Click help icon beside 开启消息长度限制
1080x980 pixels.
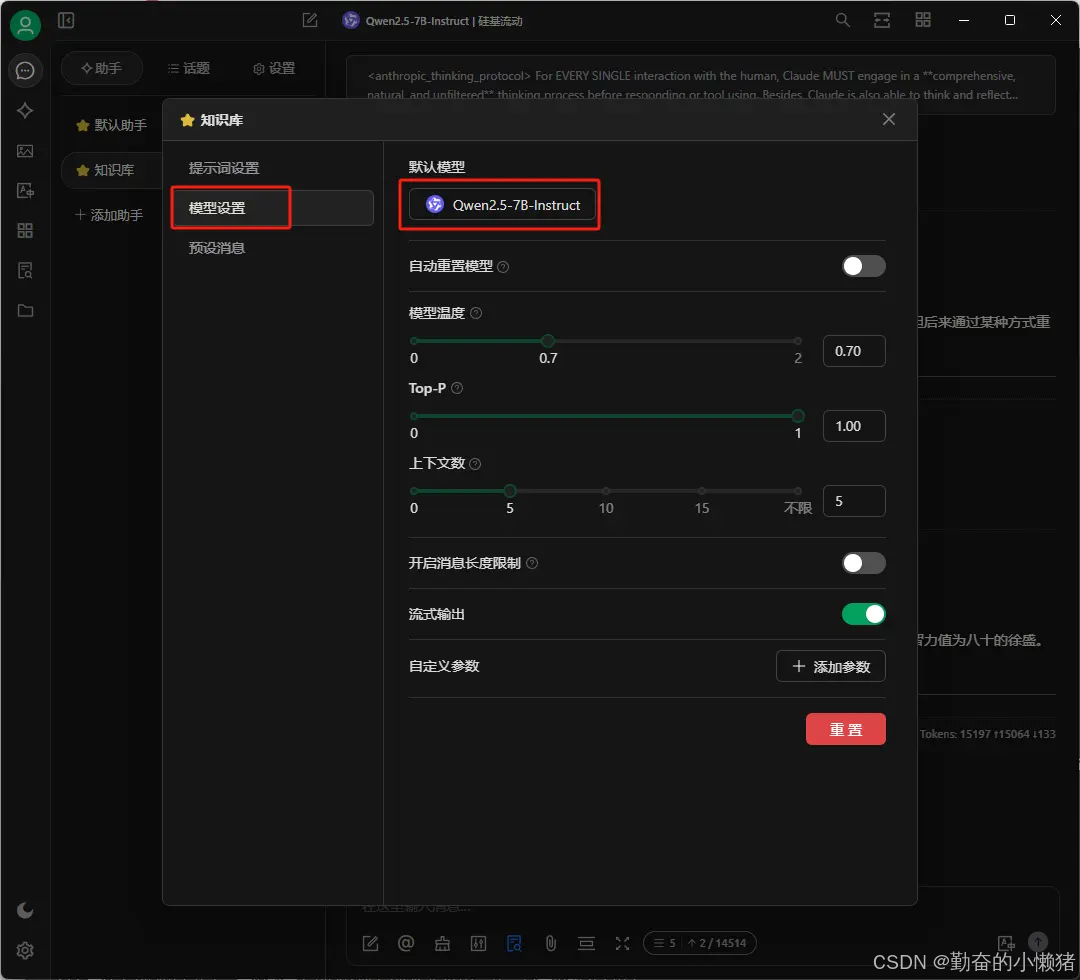pyautogui.click(x=532, y=563)
